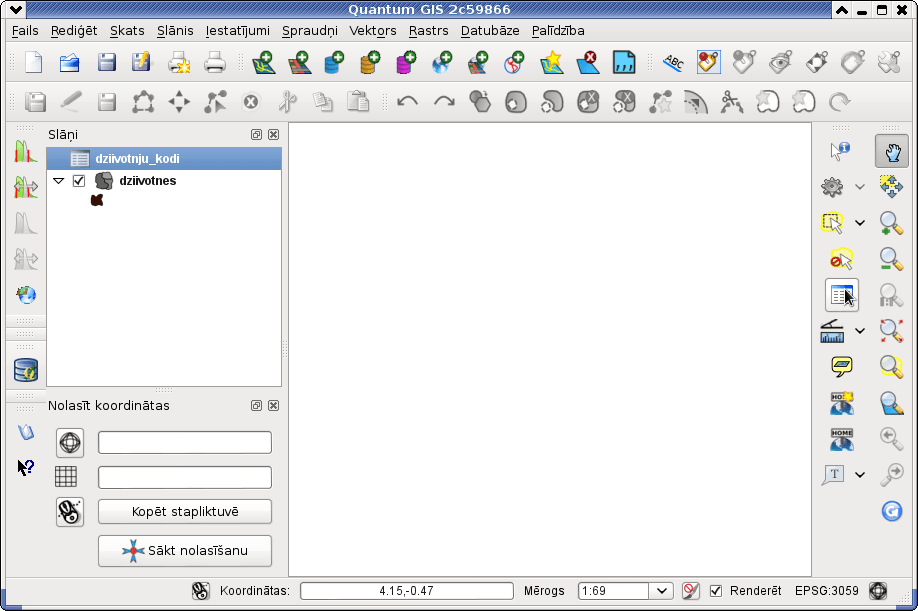The height and width of the screenshot is (611, 918).
Task: Select the Pan Map hand tool
Action: pos(892,151)
